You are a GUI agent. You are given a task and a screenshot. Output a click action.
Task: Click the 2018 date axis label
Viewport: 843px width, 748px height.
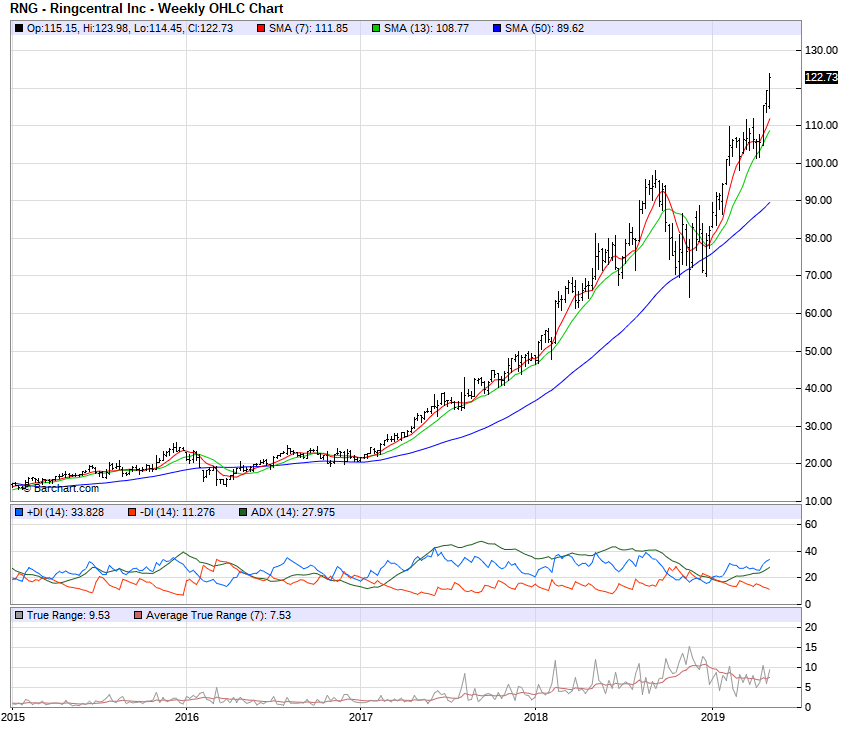tap(536, 717)
